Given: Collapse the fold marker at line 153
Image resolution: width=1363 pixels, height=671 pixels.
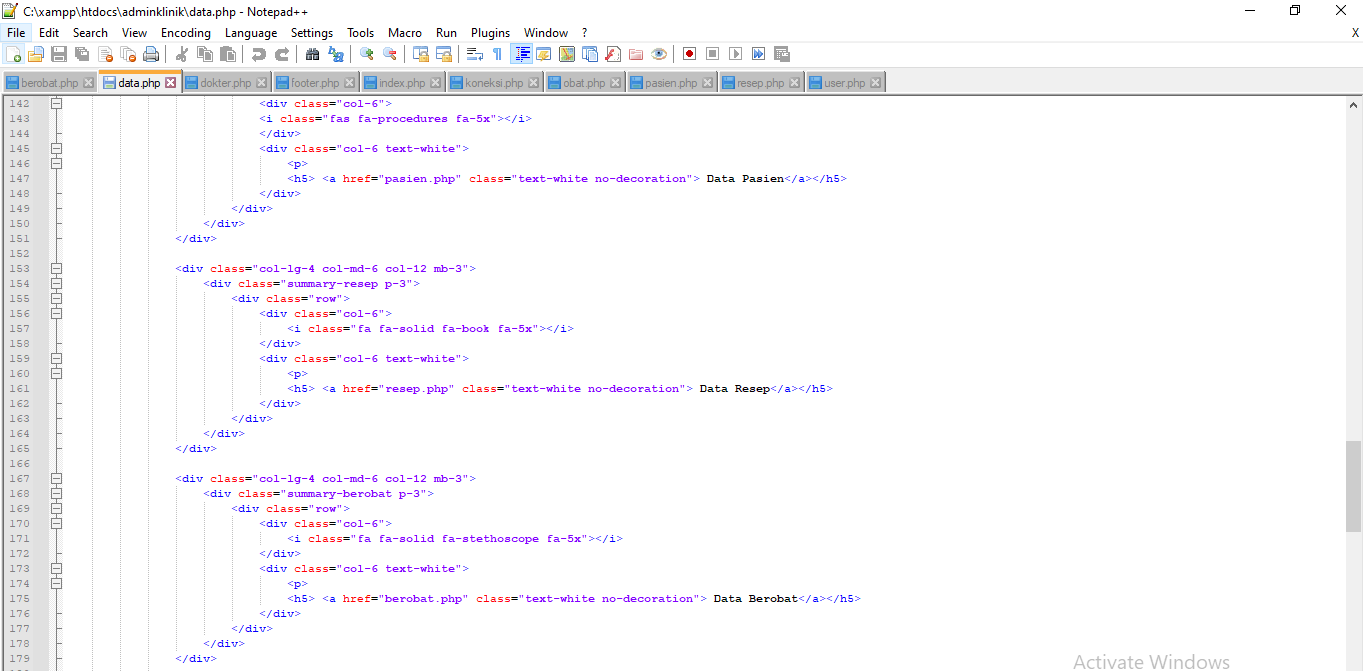Looking at the screenshot, I should [57, 268].
